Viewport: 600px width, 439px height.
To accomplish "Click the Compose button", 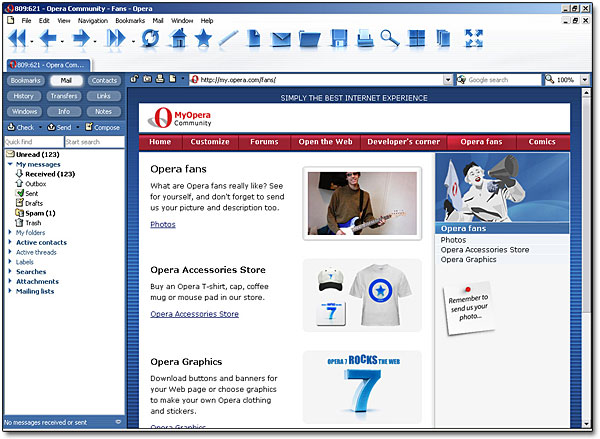I will 102,127.
